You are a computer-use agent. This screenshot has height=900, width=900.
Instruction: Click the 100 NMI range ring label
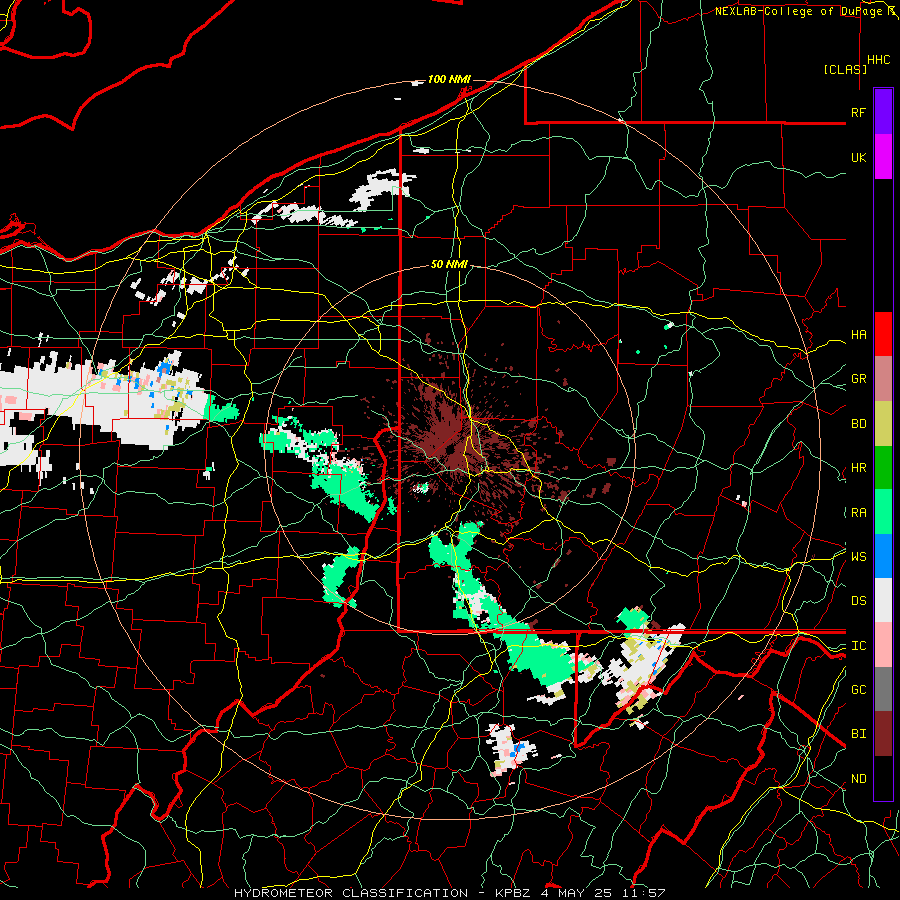pyautogui.click(x=449, y=79)
